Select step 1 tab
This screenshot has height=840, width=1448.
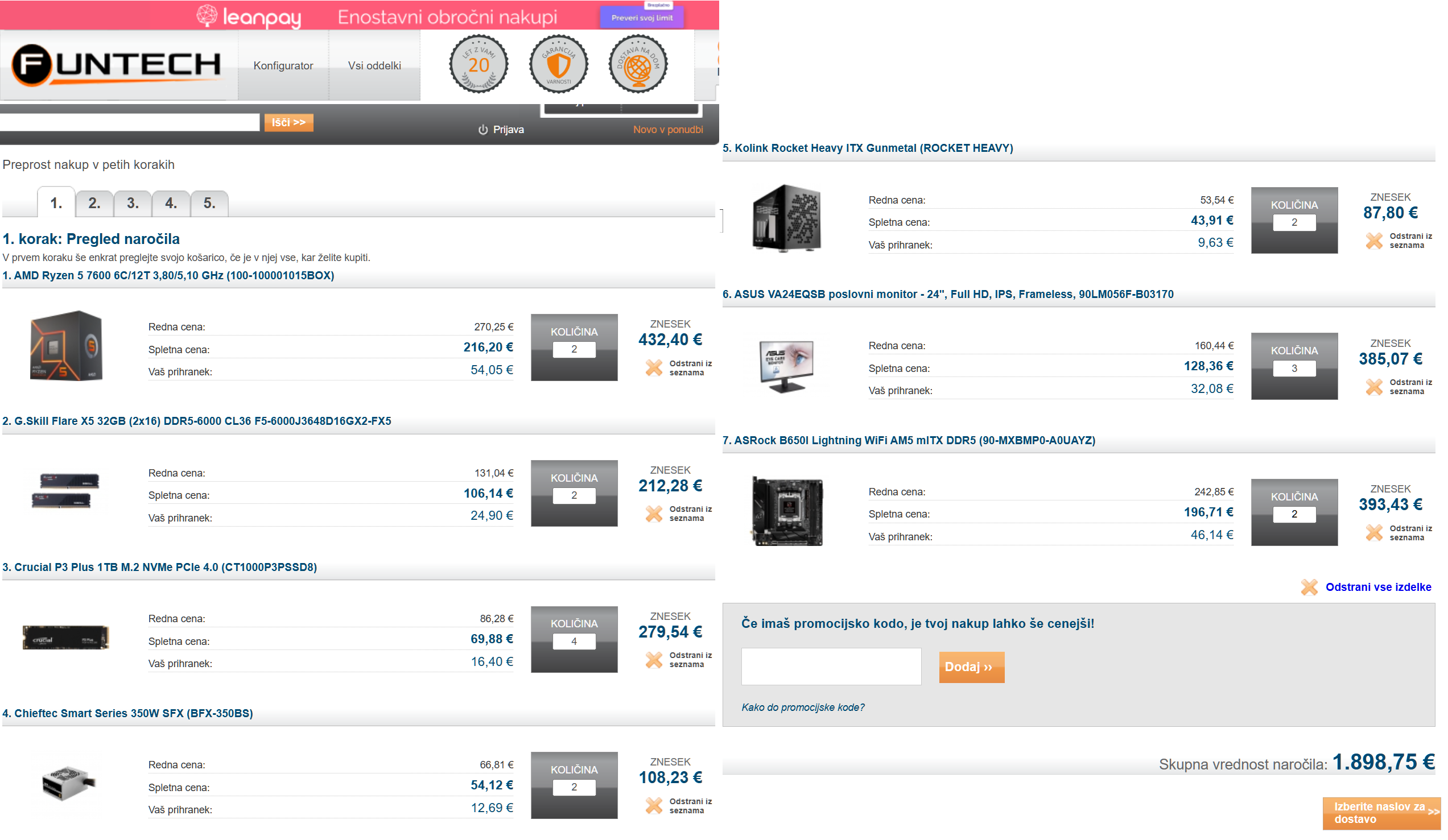pos(56,203)
